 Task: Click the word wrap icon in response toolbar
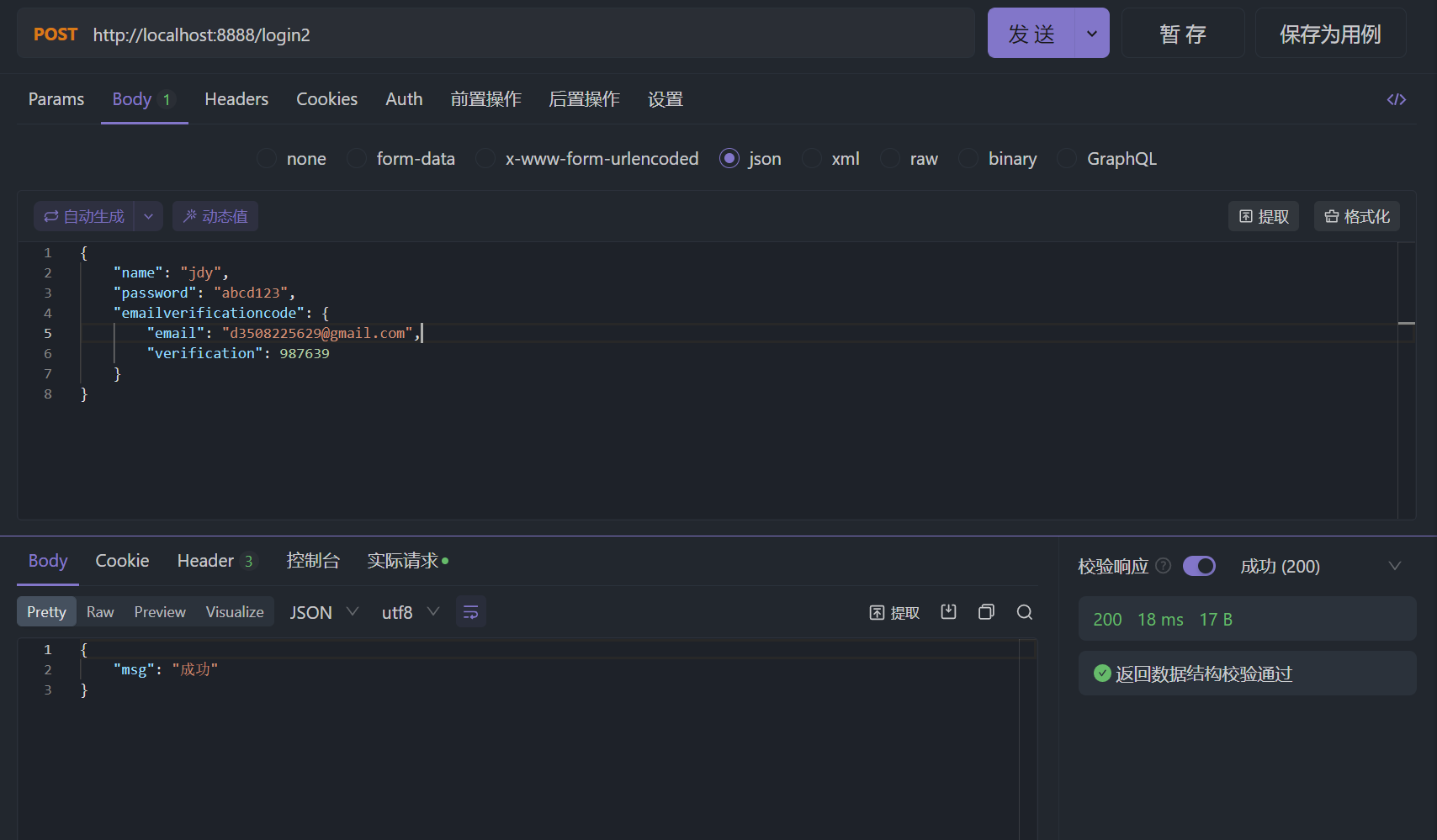471,612
